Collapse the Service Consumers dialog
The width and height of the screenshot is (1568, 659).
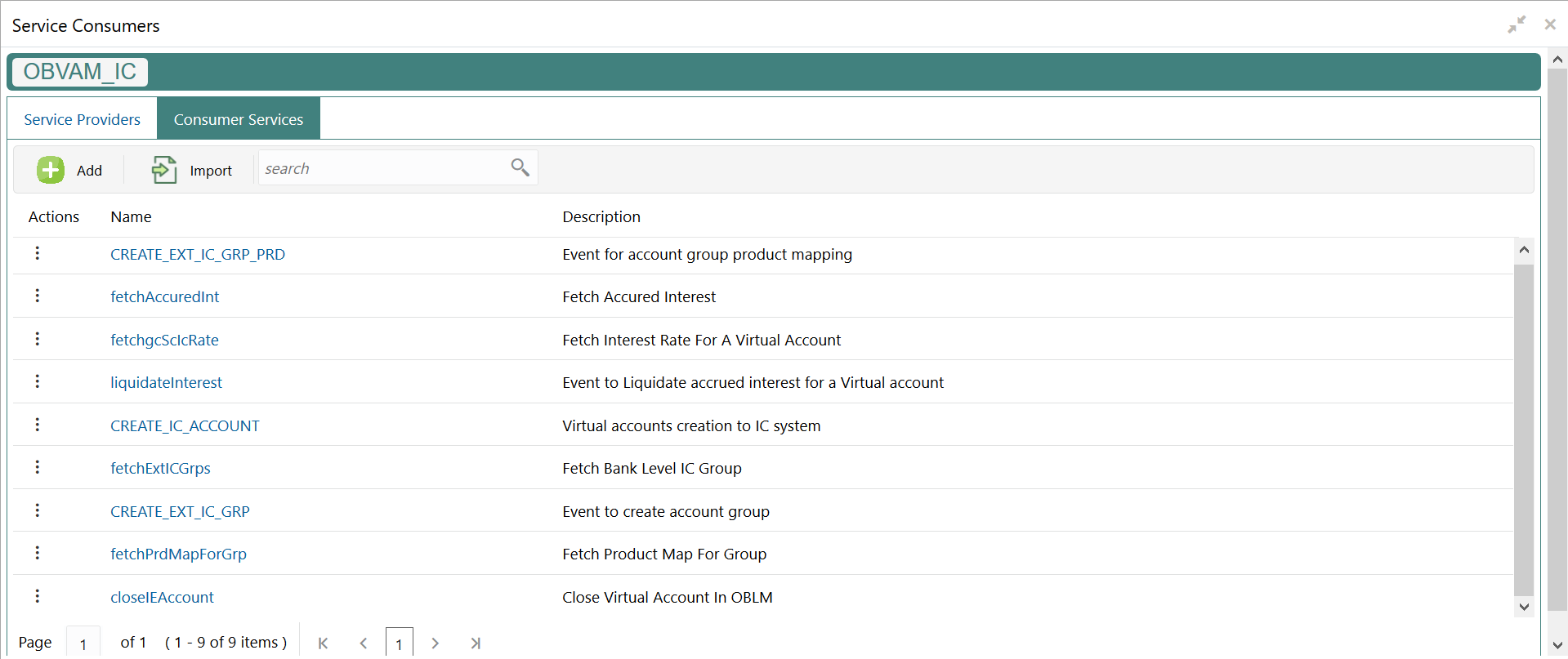pyautogui.click(x=1517, y=24)
